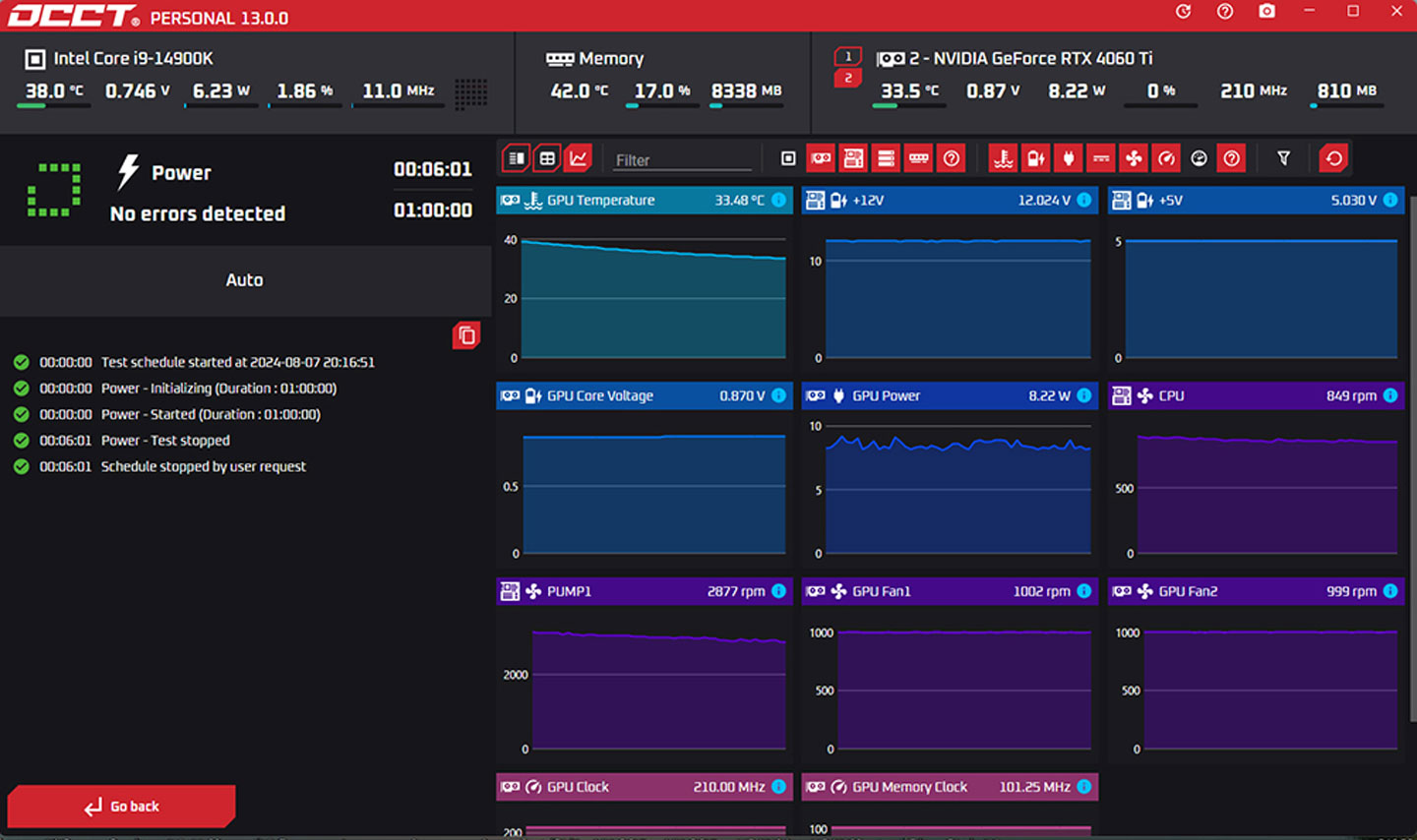This screenshot has width=1417, height=840.
Task: Click the CPU temperature 38.0 °C reading
Action: click(x=54, y=90)
